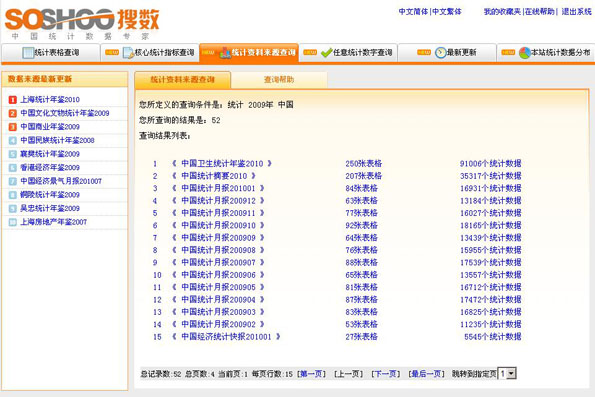The height and width of the screenshot is (397, 595).
Task: Open 我的收藏夹 link
Action: coord(502,12)
